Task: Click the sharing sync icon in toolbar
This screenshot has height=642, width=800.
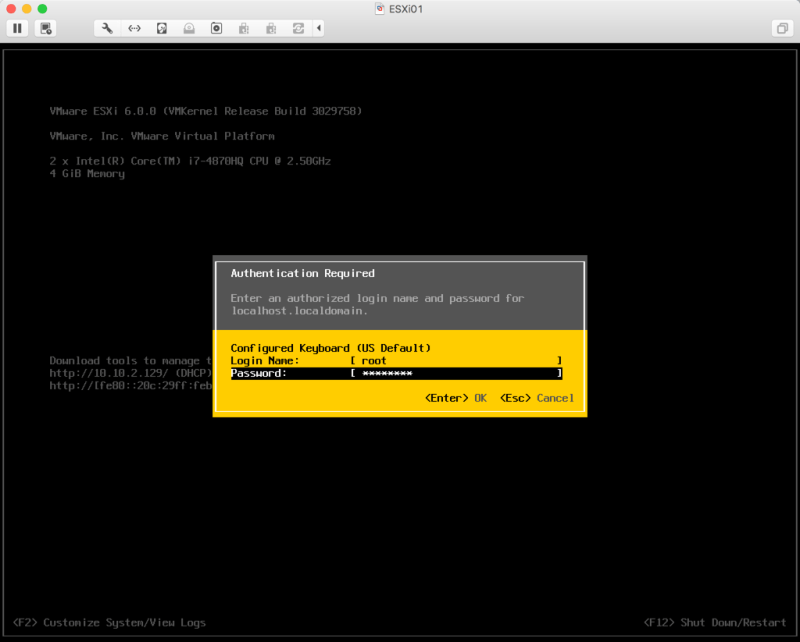Action: [297, 28]
